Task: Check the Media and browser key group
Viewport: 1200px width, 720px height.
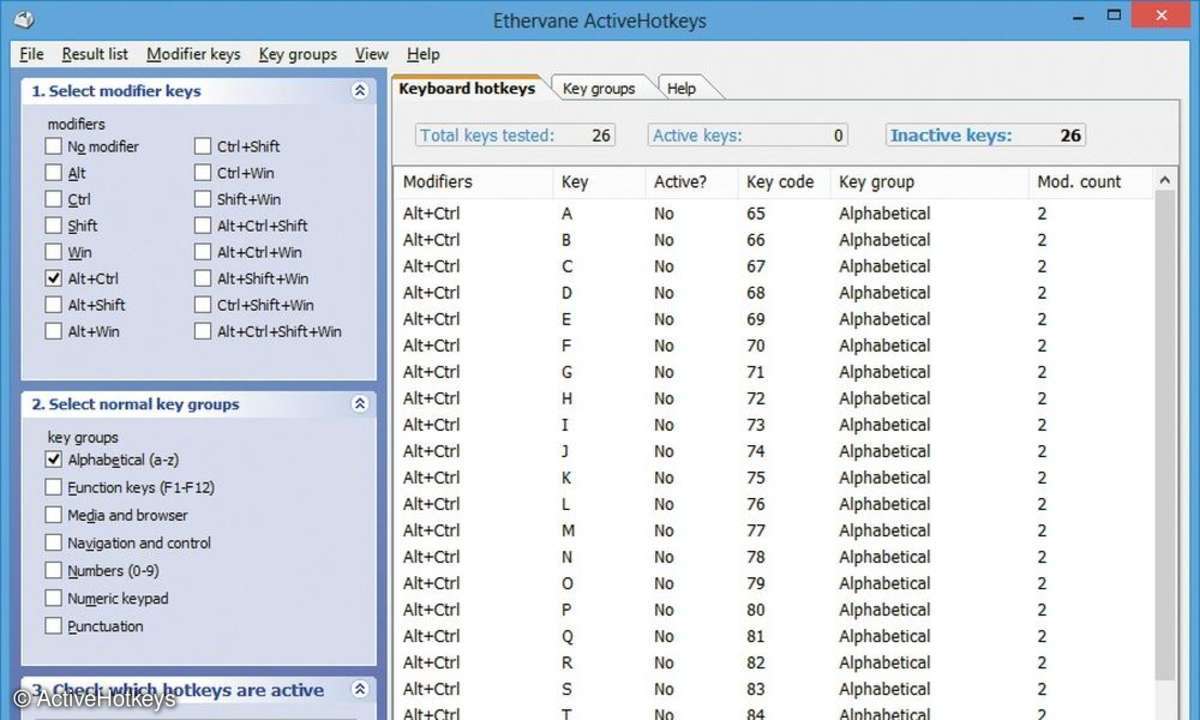Action: point(54,515)
